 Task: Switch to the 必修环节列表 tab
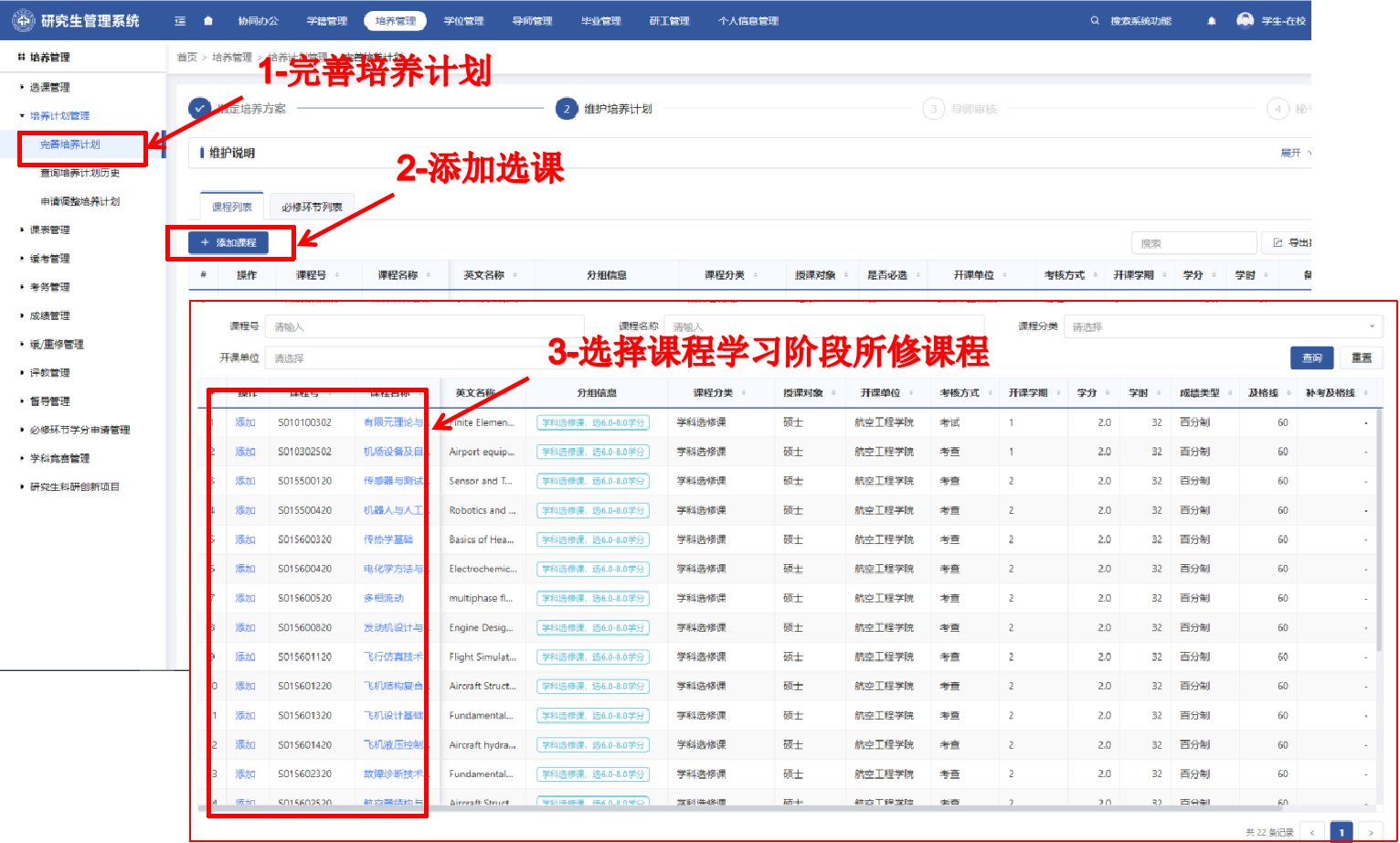[x=312, y=208]
